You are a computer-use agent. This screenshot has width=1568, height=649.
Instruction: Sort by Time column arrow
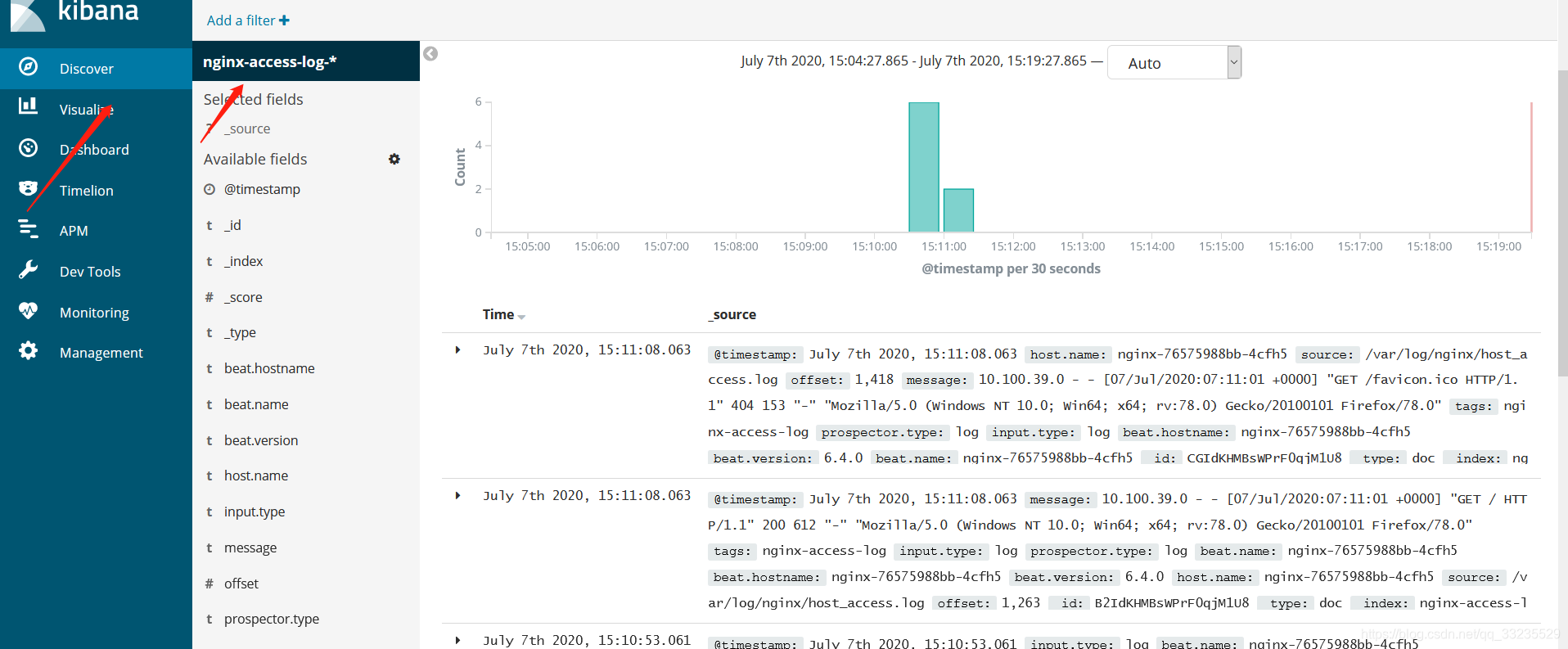[521, 317]
